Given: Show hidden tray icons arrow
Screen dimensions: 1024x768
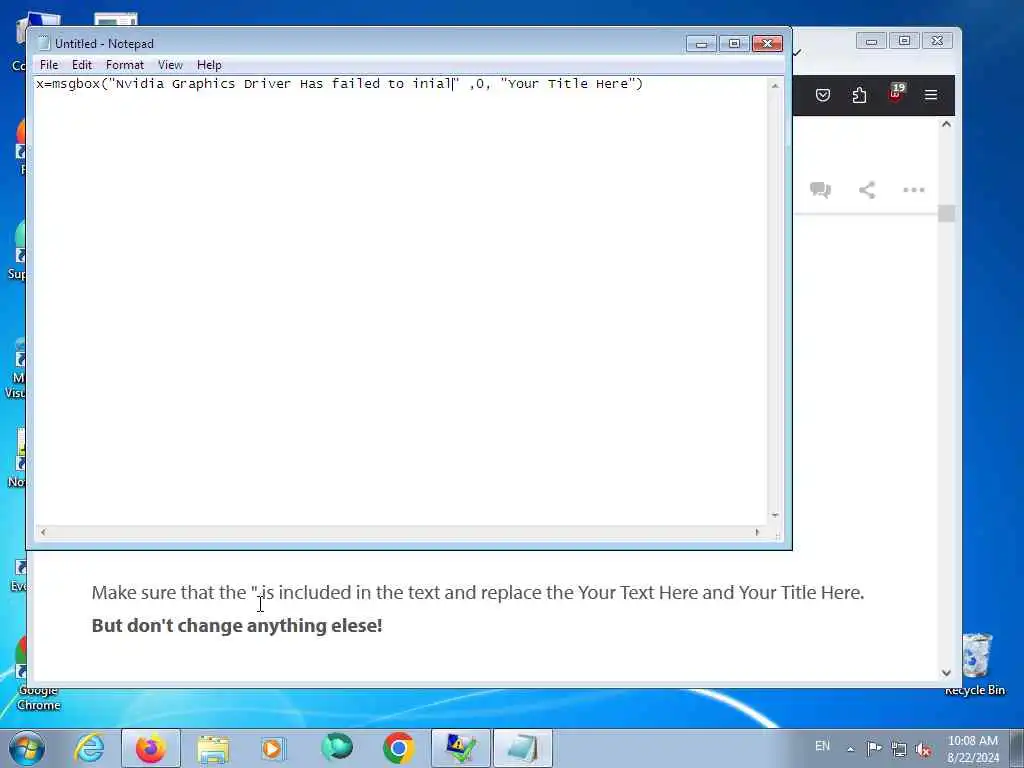Looking at the screenshot, I should click(x=850, y=749).
